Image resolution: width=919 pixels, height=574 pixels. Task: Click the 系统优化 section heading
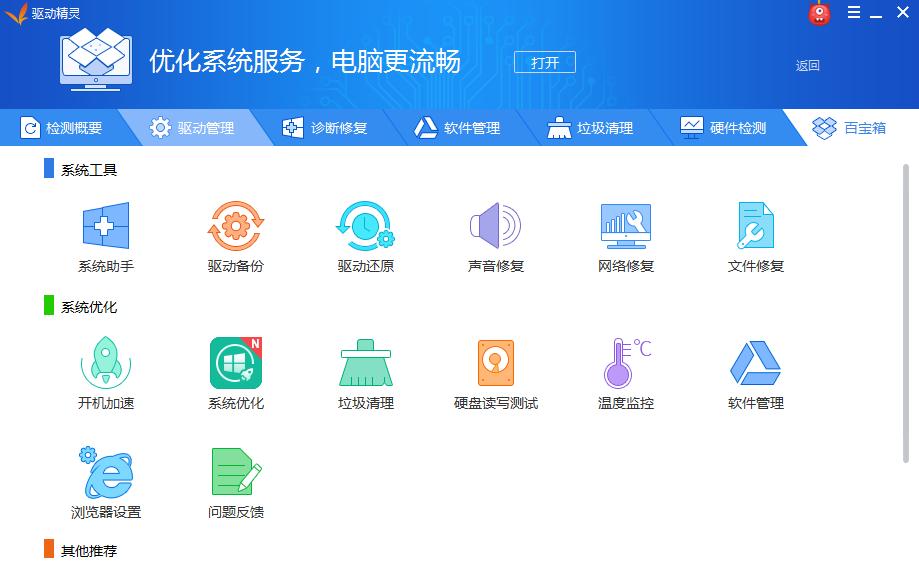[89, 307]
